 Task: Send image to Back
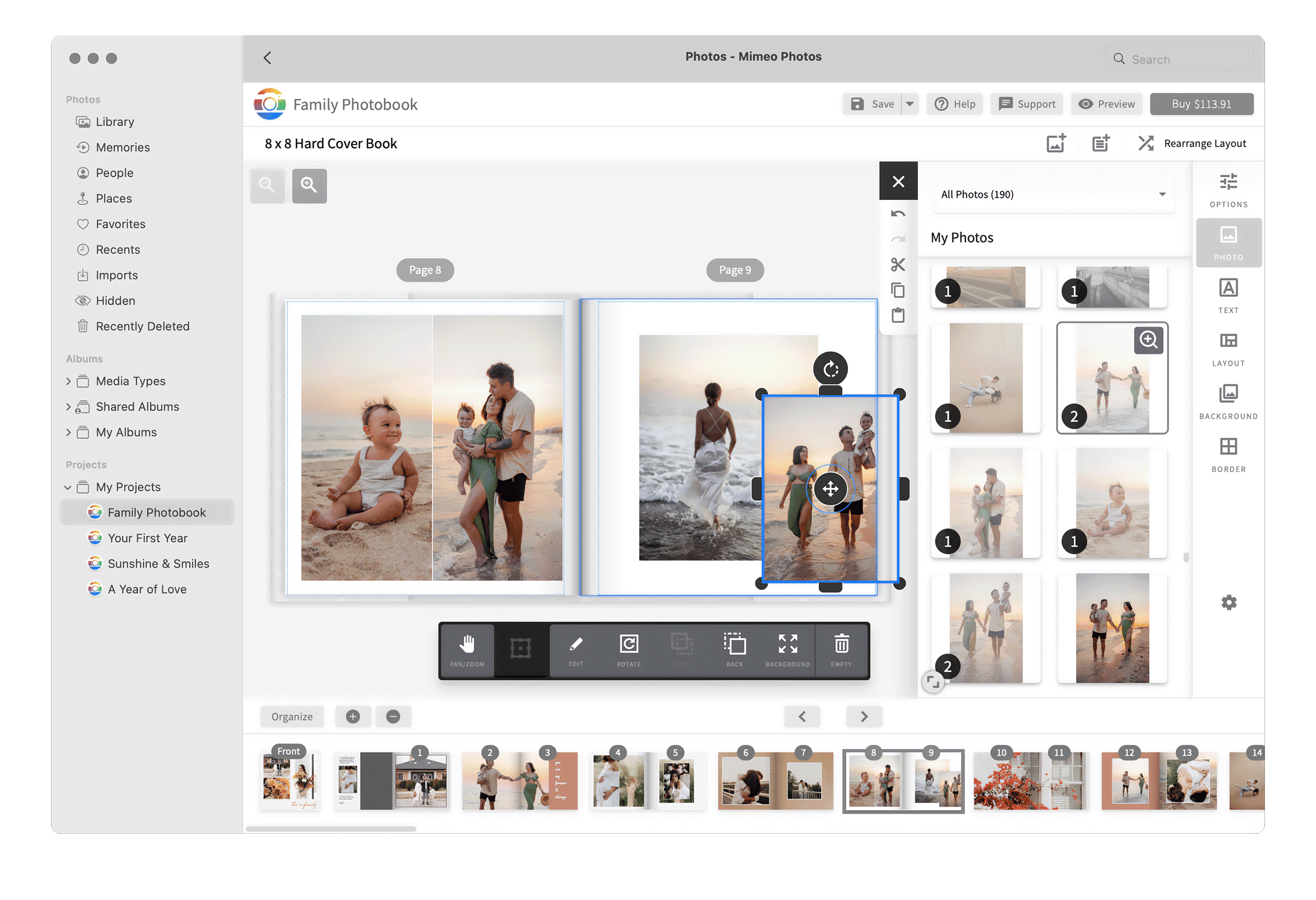[734, 651]
